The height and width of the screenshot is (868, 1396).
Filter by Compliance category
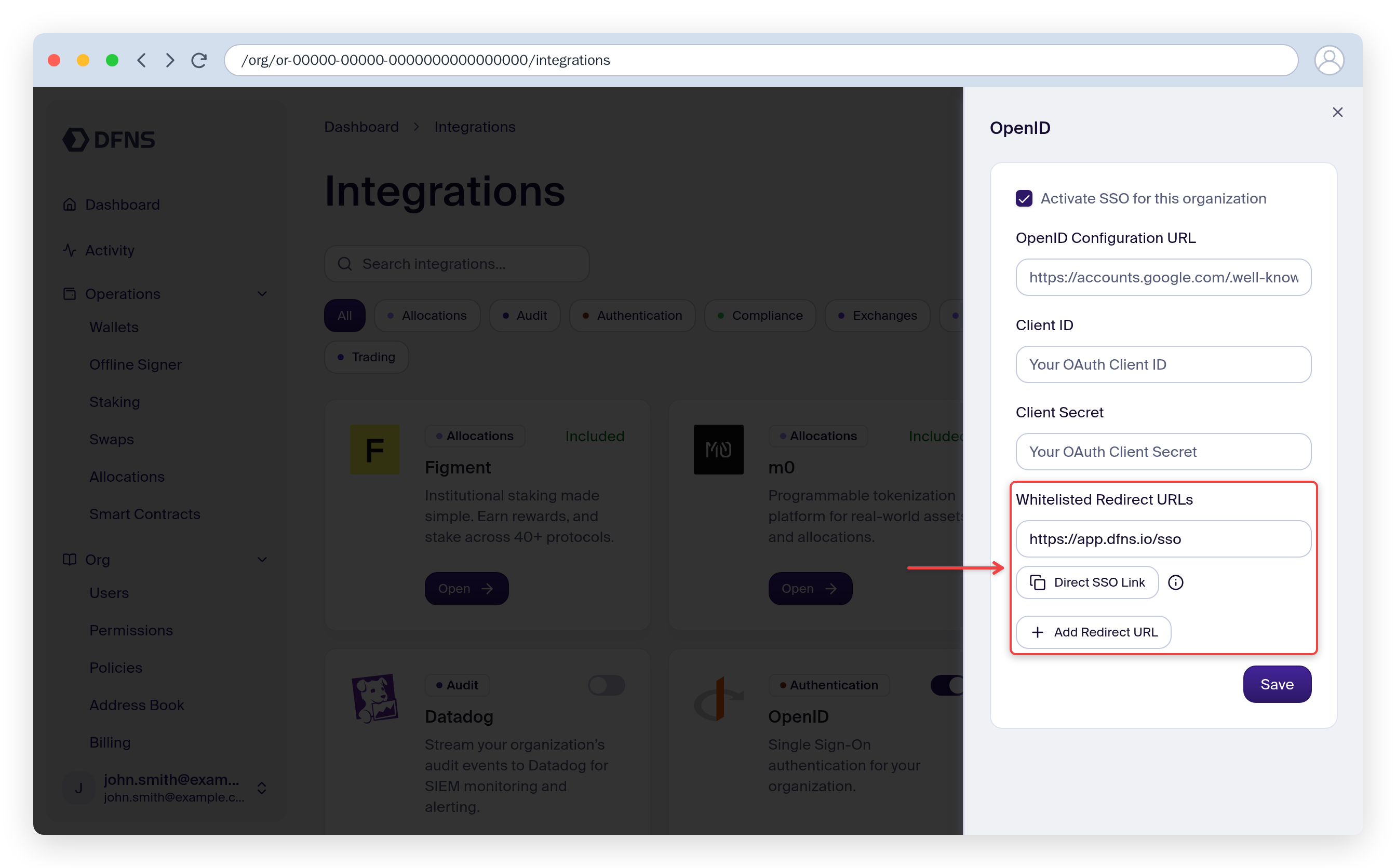pos(760,316)
